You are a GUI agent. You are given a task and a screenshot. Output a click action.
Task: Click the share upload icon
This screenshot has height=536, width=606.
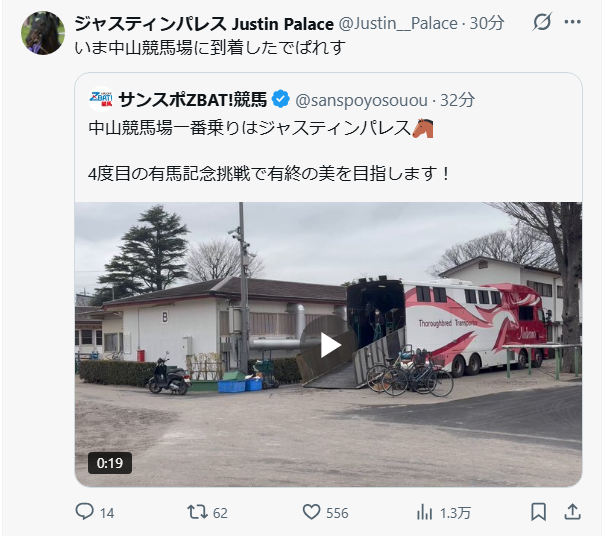click(572, 512)
